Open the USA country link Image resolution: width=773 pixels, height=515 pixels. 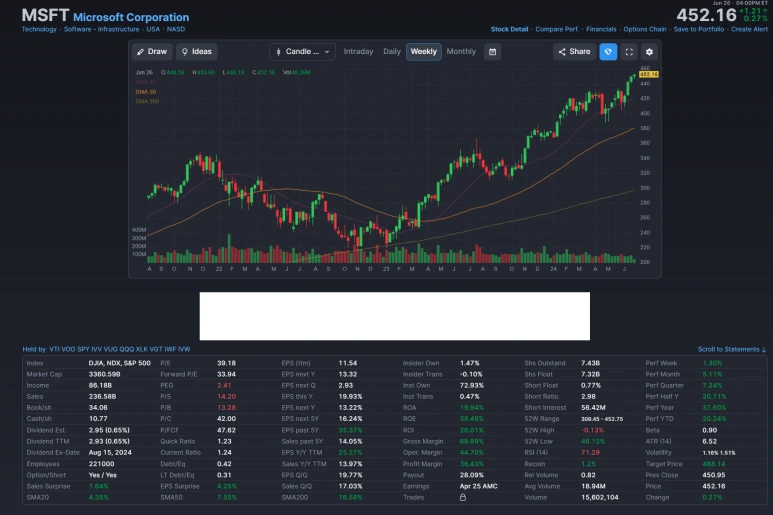coord(153,29)
